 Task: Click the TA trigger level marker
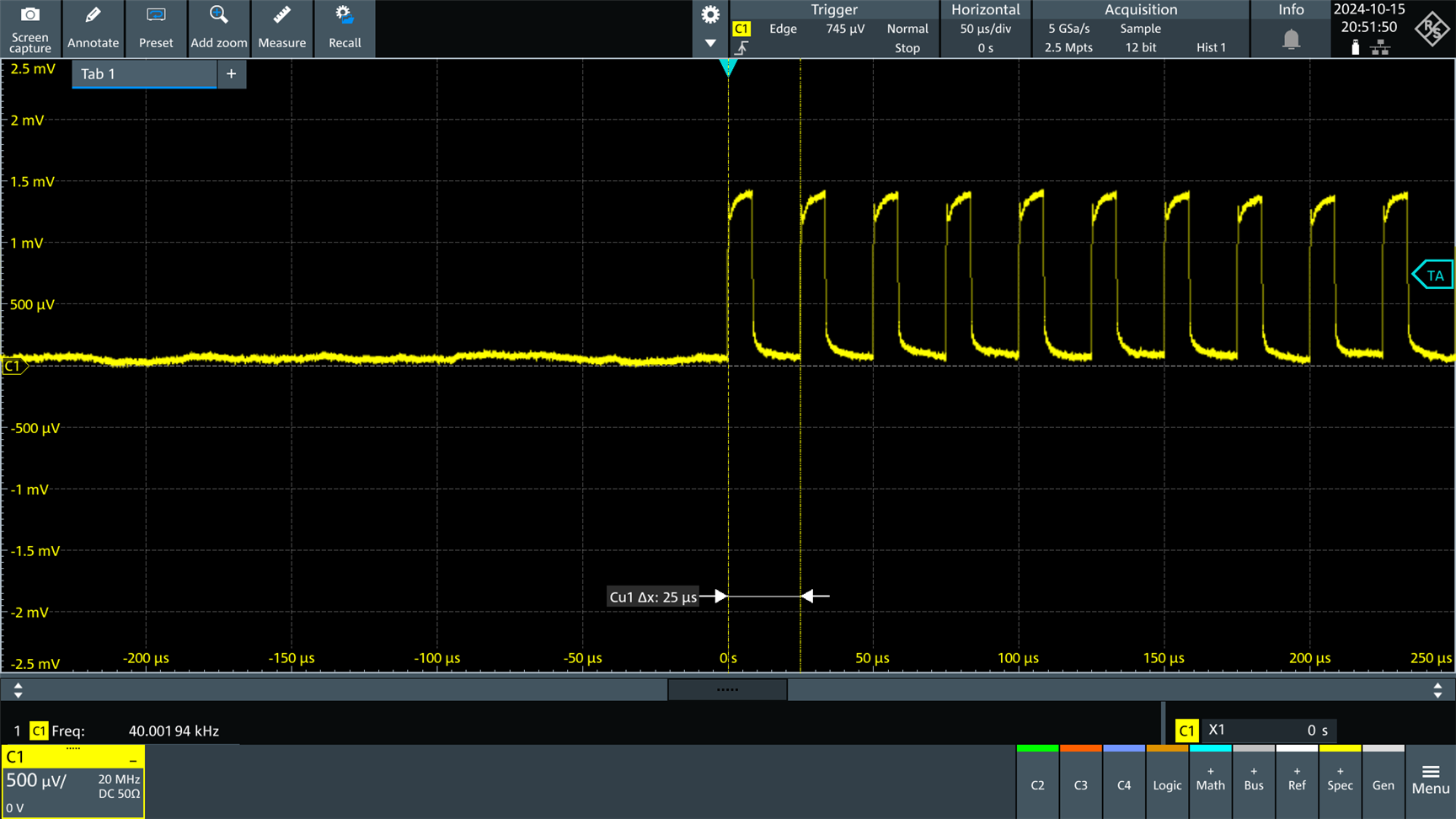(x=1432, y=276)
